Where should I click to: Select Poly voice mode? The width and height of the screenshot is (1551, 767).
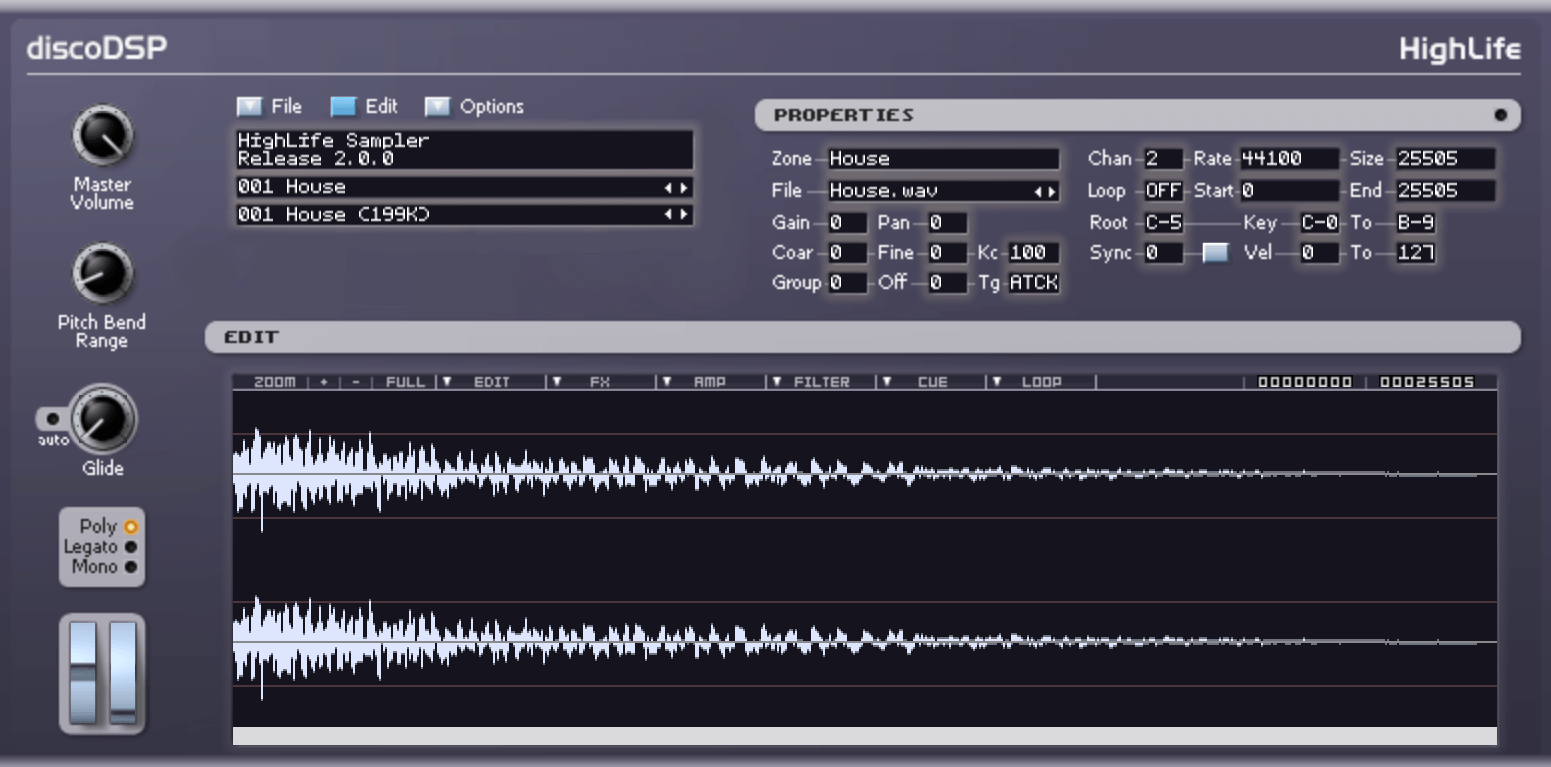click(130, 527)
